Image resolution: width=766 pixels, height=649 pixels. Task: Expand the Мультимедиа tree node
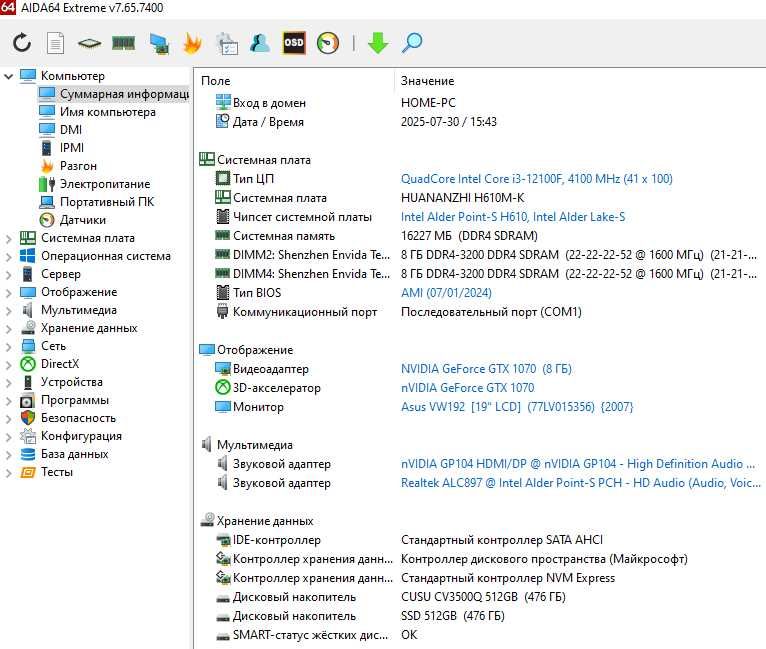(8, 311)
